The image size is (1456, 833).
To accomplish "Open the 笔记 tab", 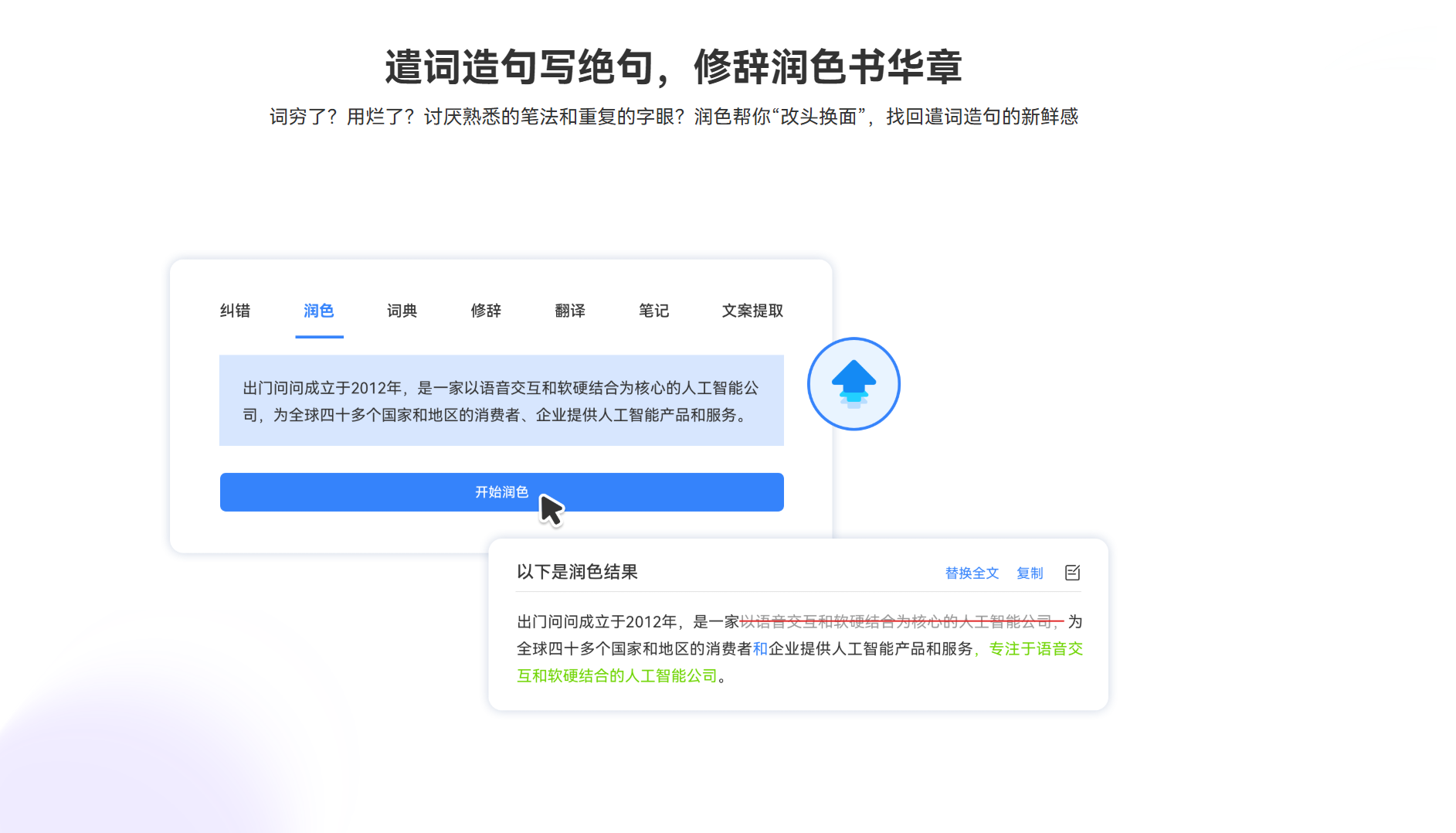I will click(654, 311).
